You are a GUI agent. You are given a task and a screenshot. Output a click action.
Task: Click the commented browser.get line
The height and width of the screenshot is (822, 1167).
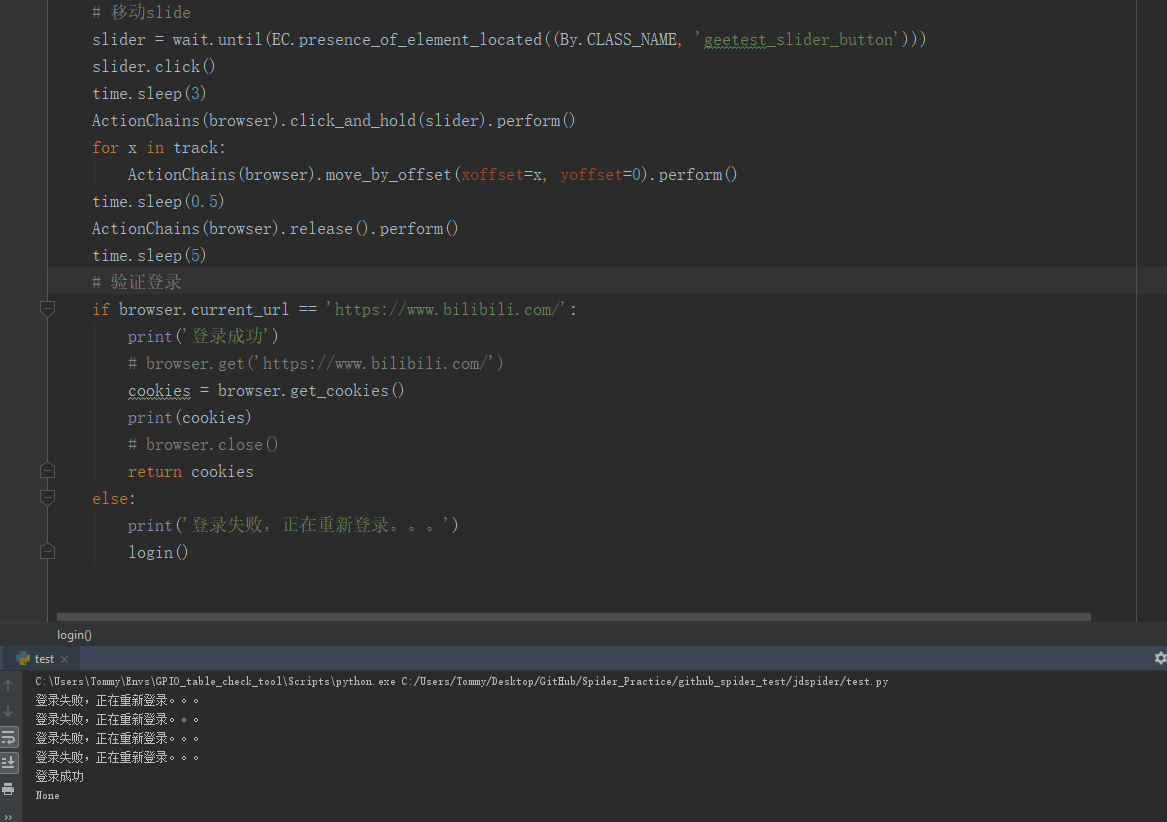point(316,363)
